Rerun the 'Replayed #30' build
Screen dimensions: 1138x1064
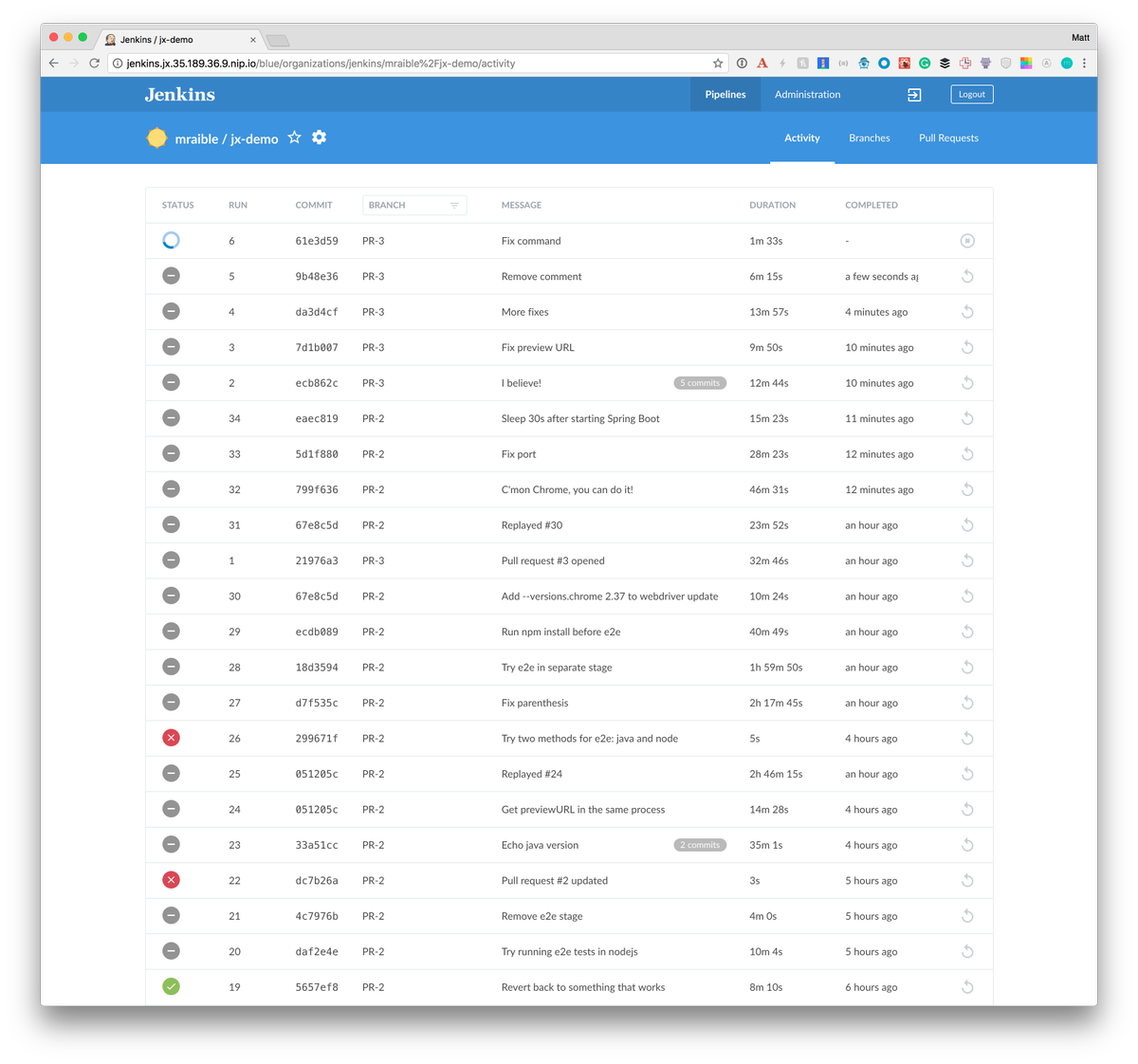[x=967, y=525]
